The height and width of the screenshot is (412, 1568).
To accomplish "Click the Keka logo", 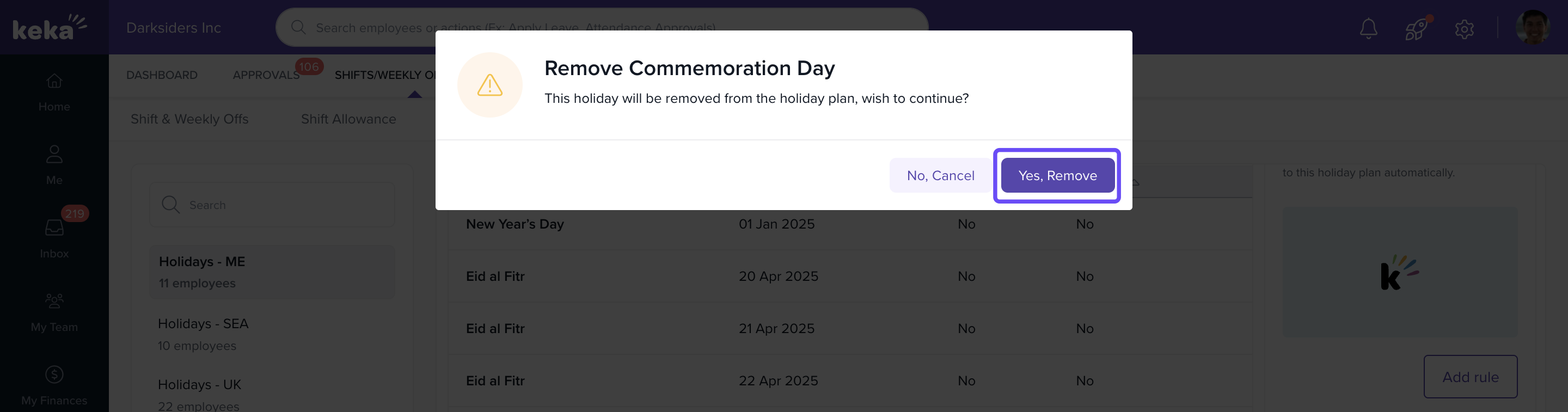I will 50,27.
